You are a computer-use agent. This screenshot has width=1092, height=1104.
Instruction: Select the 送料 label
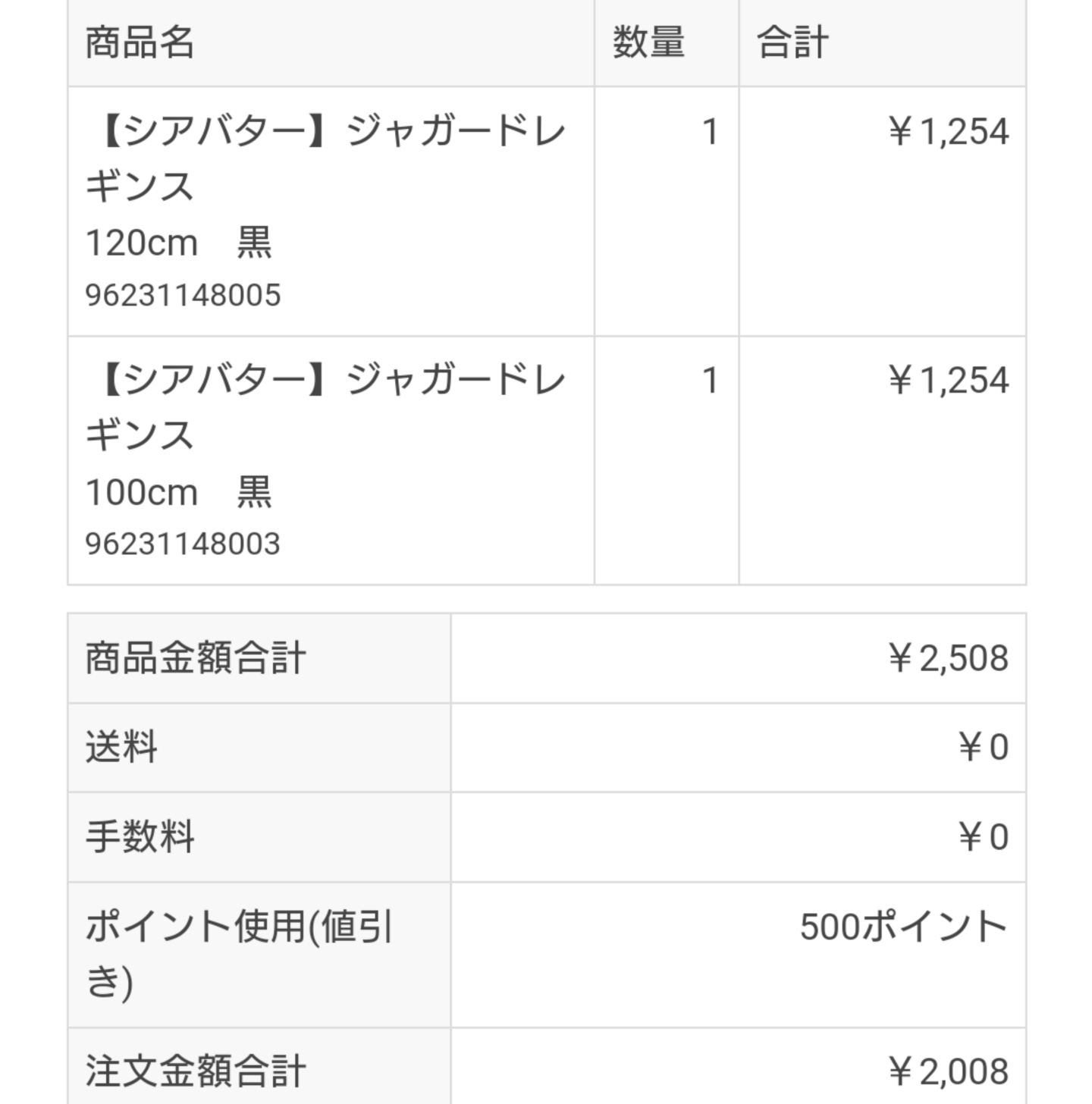[121, 747]
